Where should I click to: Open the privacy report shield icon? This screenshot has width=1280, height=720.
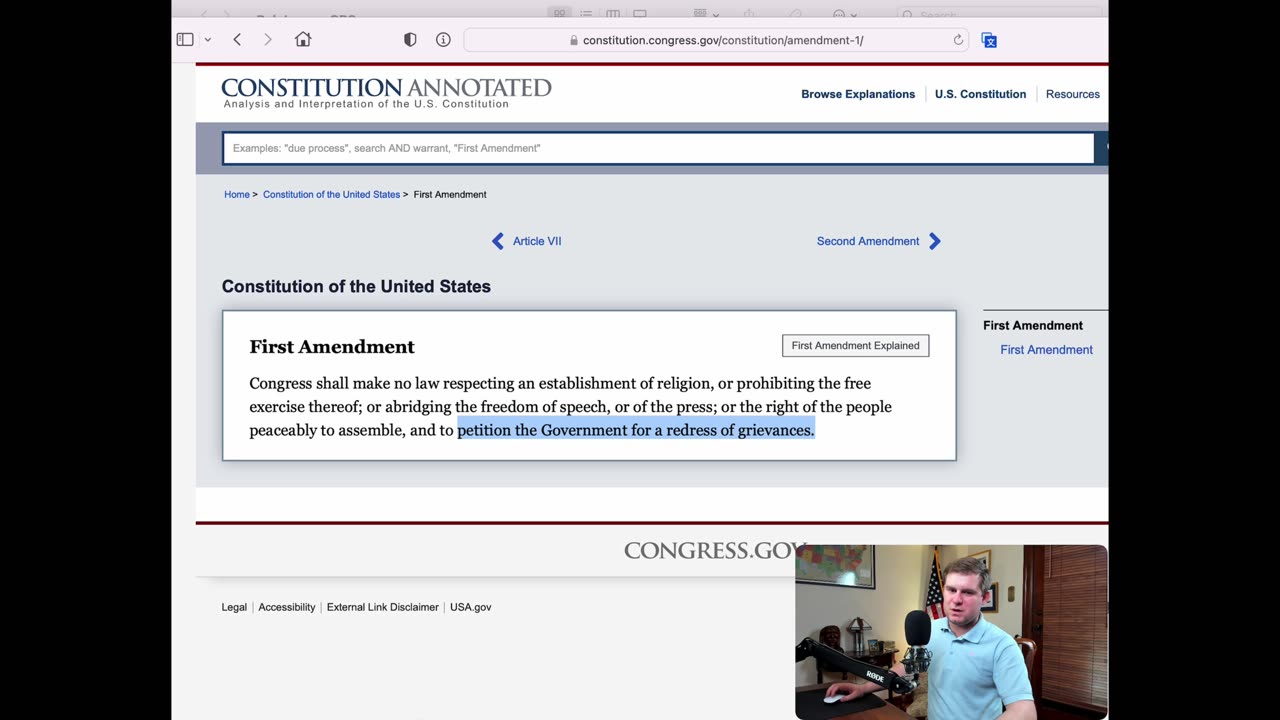click(x=410, y=40)
